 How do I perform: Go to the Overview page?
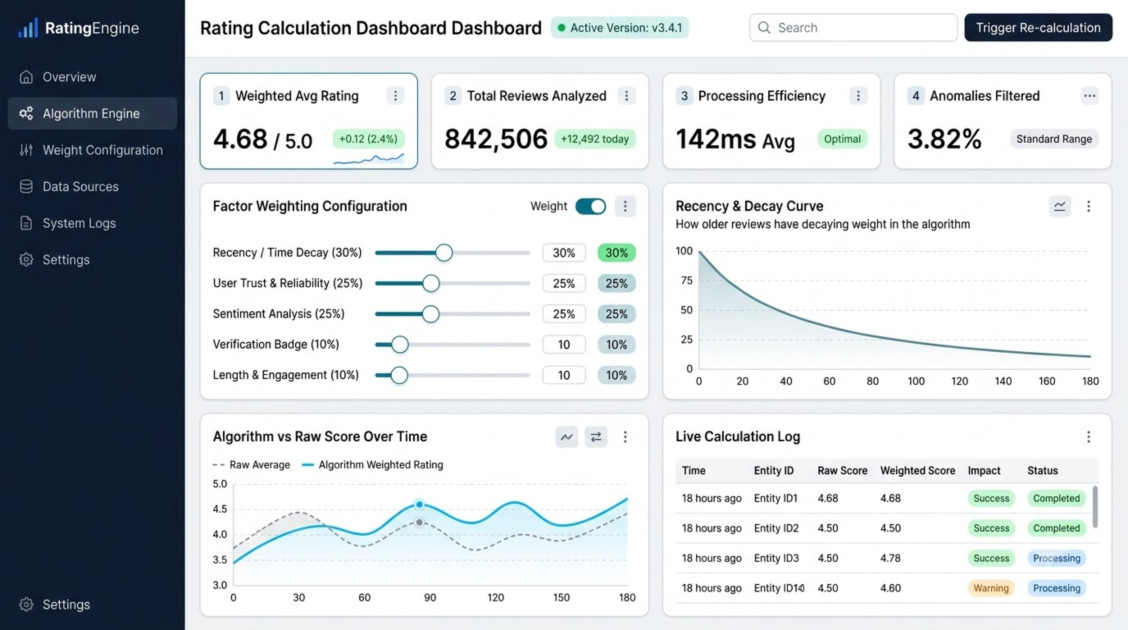coord(92,77)
